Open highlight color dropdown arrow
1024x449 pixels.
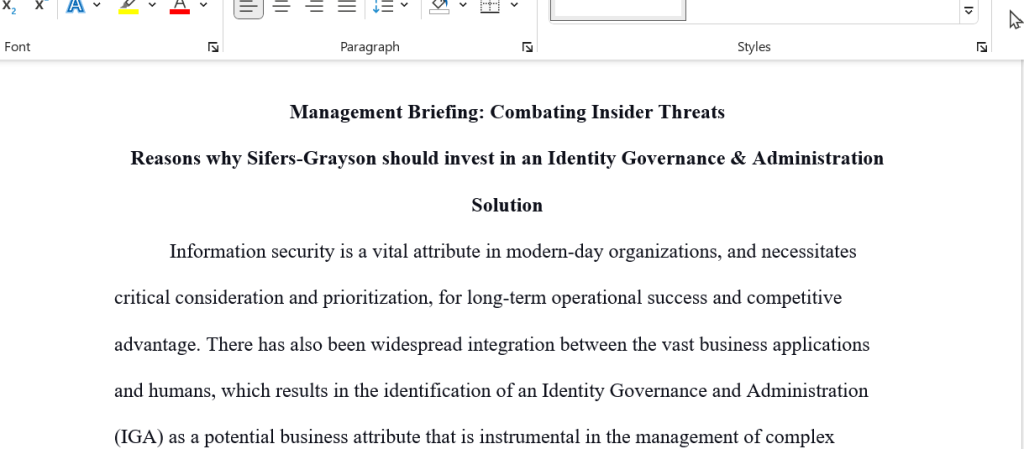tap(152, 5)
